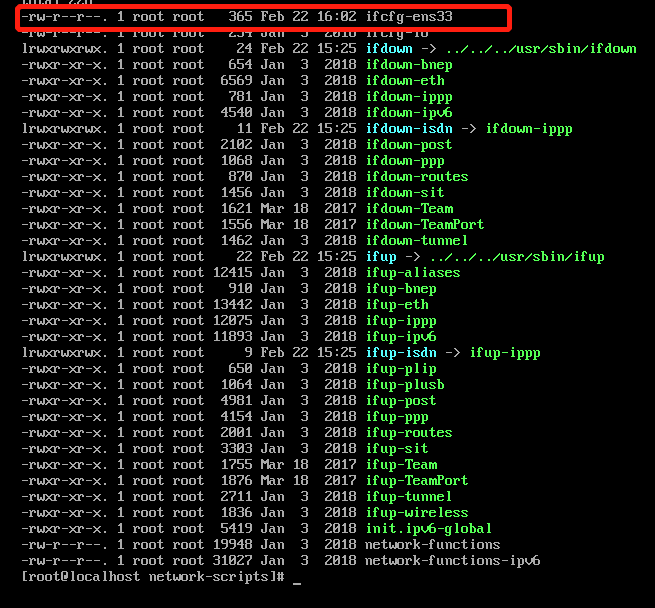Viewport: 655px width, 608px height.
Task: Click the ifdown symlink name
Action: click(389, 48)
